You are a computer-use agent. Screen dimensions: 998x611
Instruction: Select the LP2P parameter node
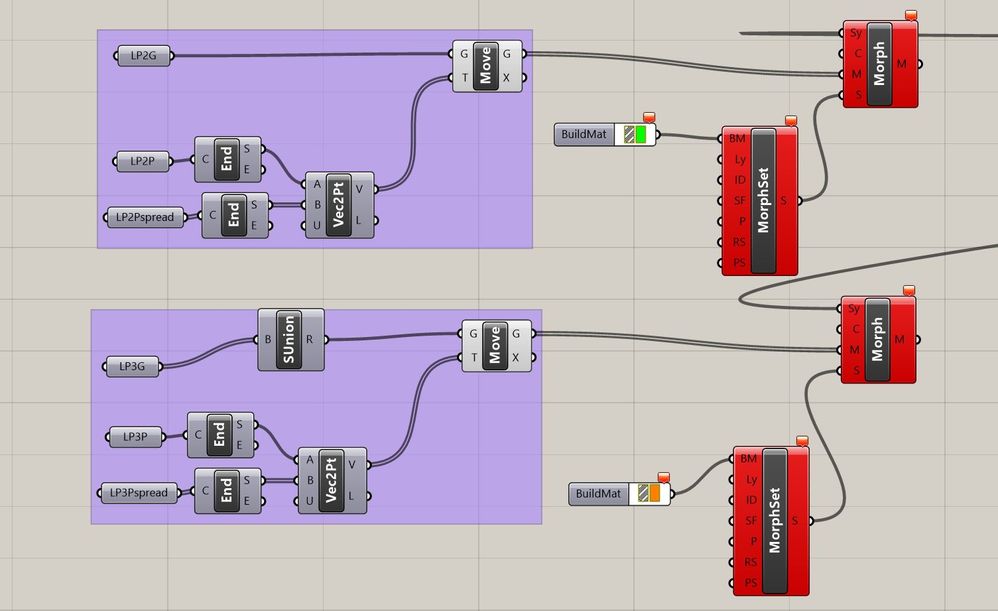click(143, 162)
